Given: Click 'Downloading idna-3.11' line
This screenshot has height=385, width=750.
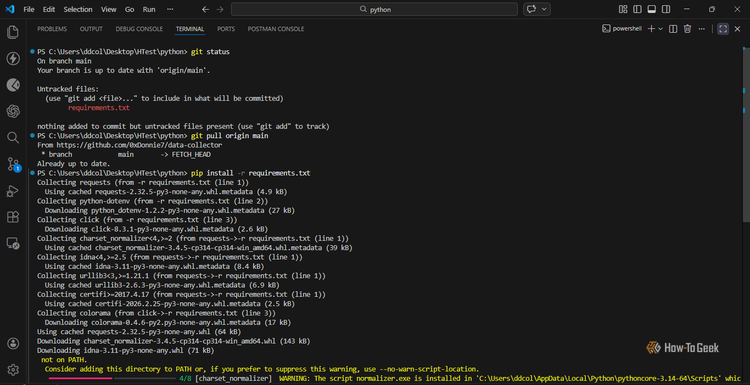Looking at the screenshot, I should click(x=126, y=351).
